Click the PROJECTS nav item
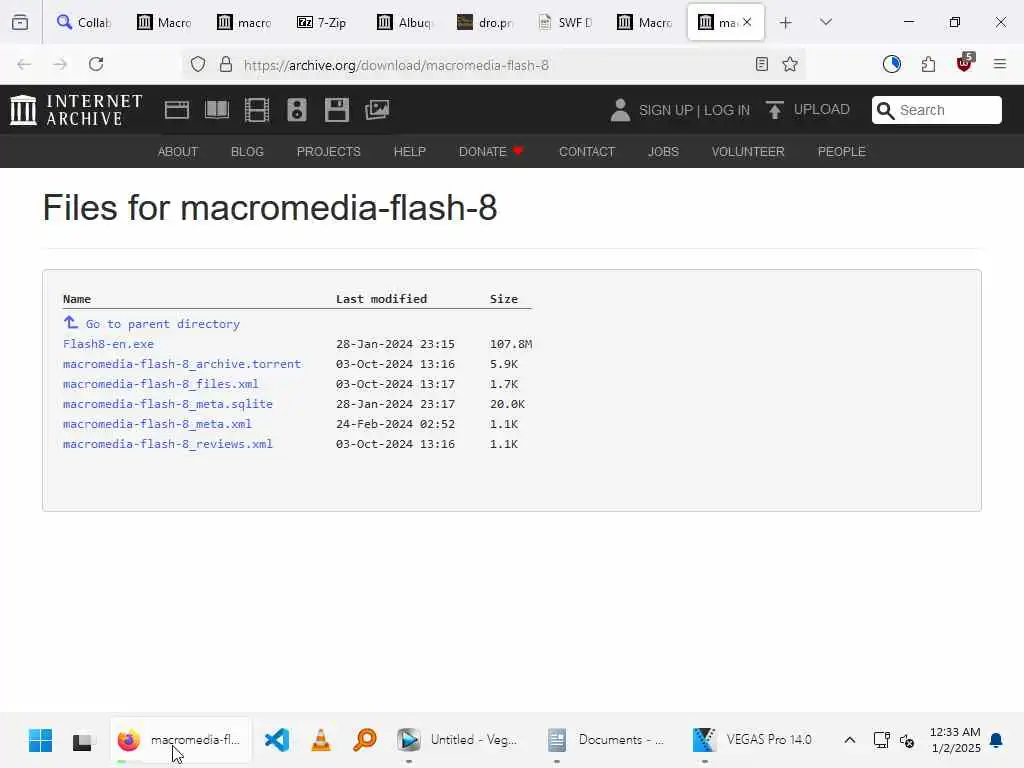Image resolution: width=1024 pixels, height=768 pixels. click(328, 152)
